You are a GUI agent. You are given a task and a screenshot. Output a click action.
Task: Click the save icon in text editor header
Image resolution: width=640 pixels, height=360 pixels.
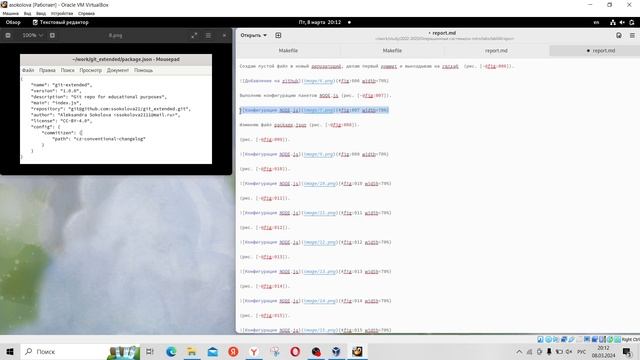coord(619,36)
